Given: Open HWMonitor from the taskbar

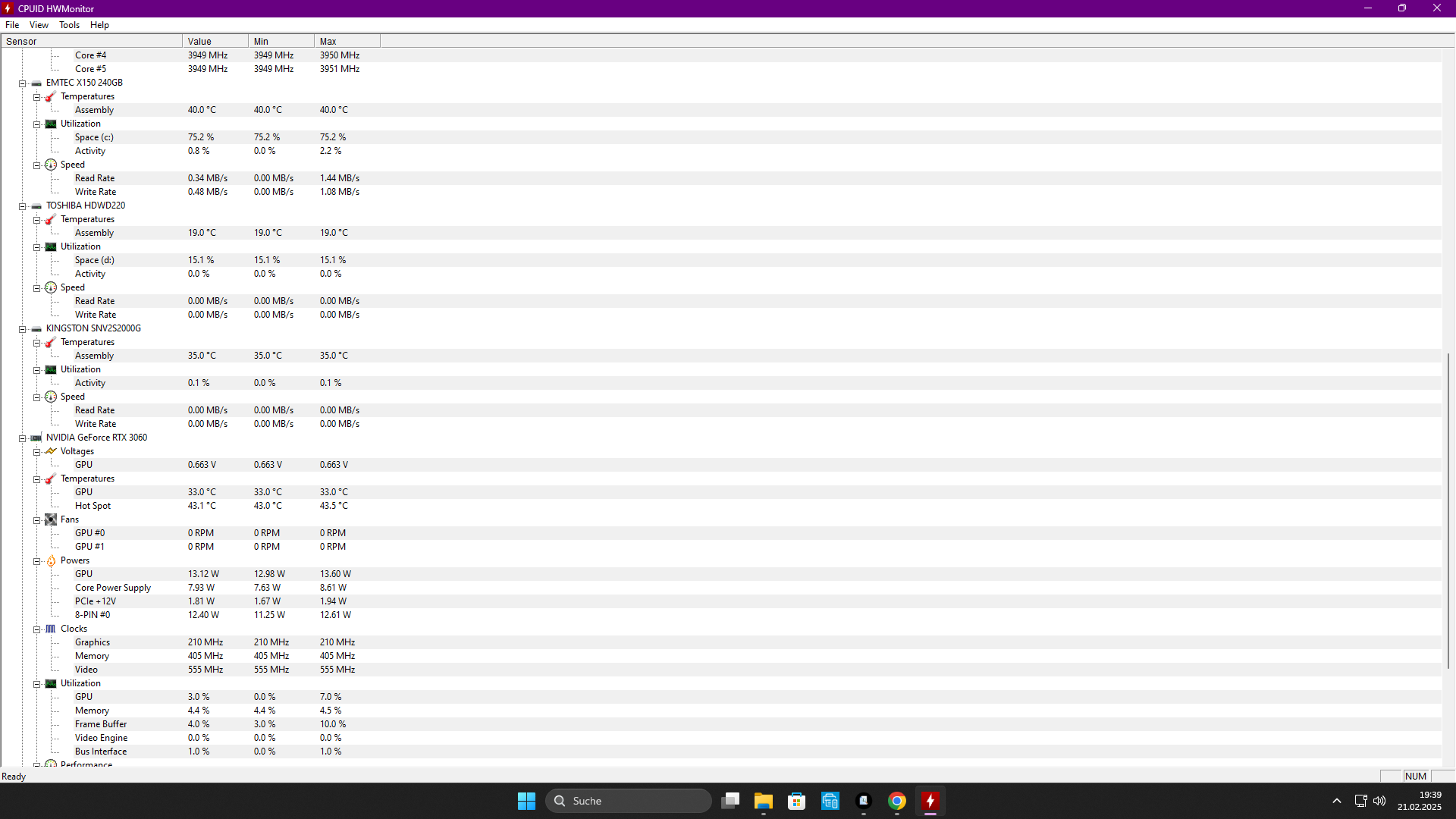Looking at the screenshot, I should pos(930,801).
